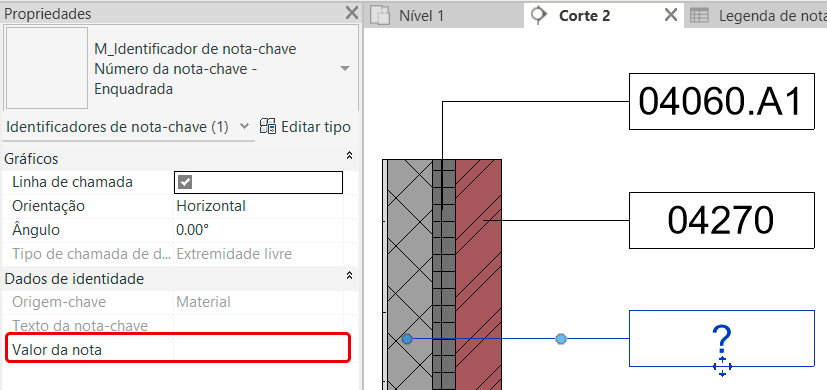
Task: Click the move grip below the question mark
Action: [722, 367]
